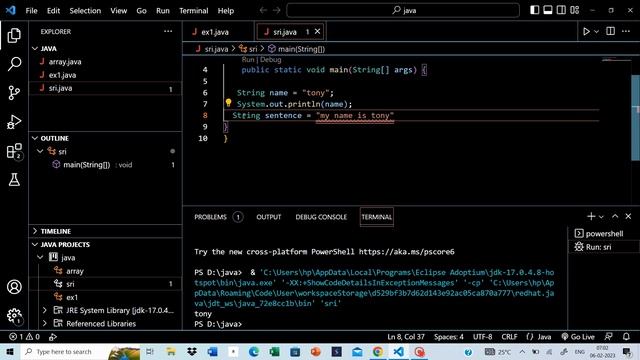Go back with navigation arrow
This screenshot has width=640, height=360.
(263, 10)
